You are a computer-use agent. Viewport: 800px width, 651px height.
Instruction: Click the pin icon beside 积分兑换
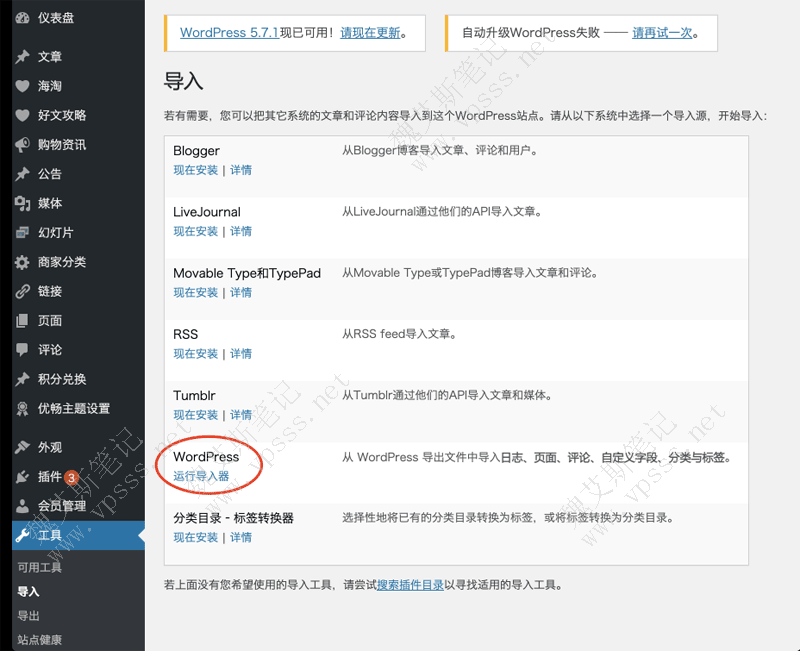22,379
